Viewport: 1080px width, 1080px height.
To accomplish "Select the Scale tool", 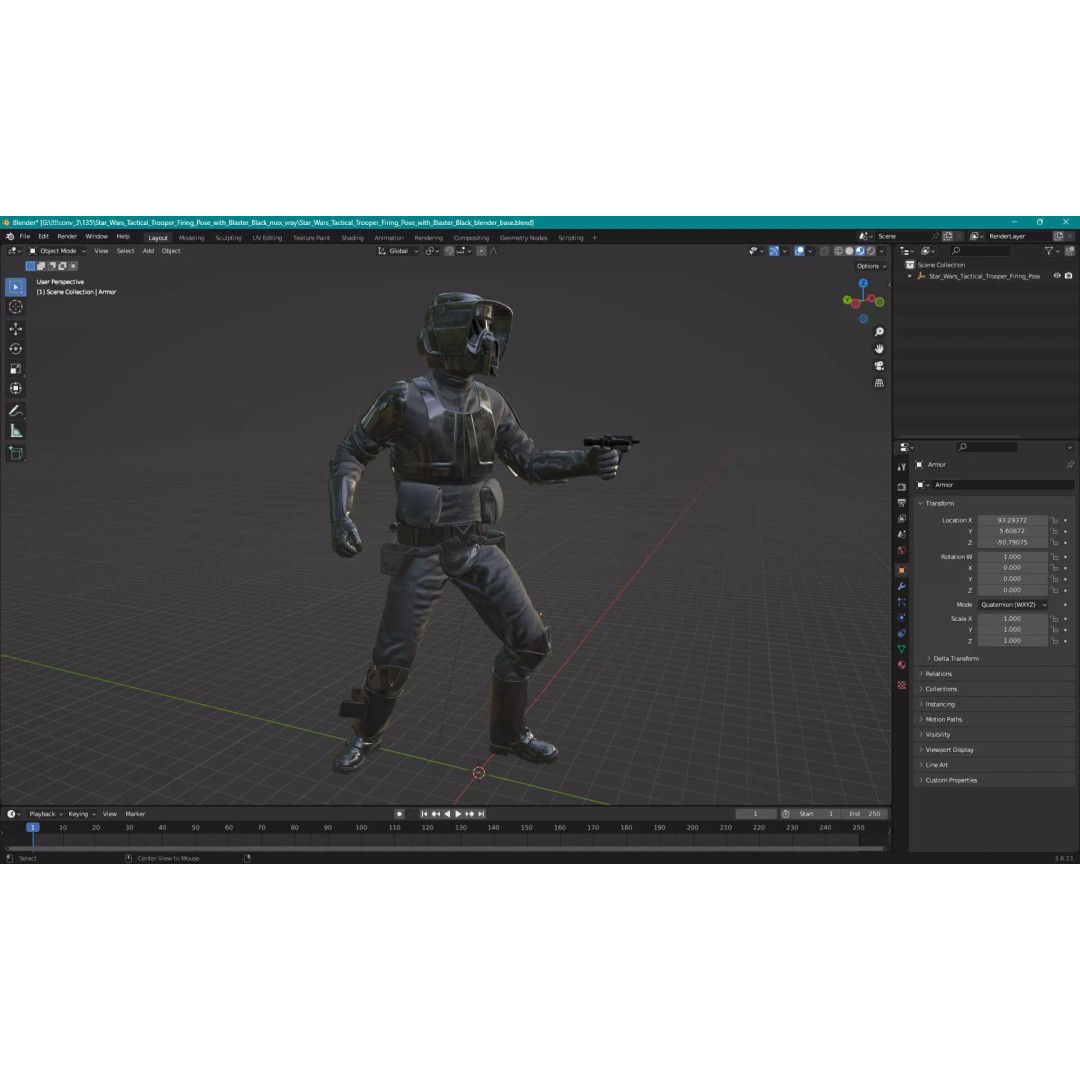I will click(16, 368).
